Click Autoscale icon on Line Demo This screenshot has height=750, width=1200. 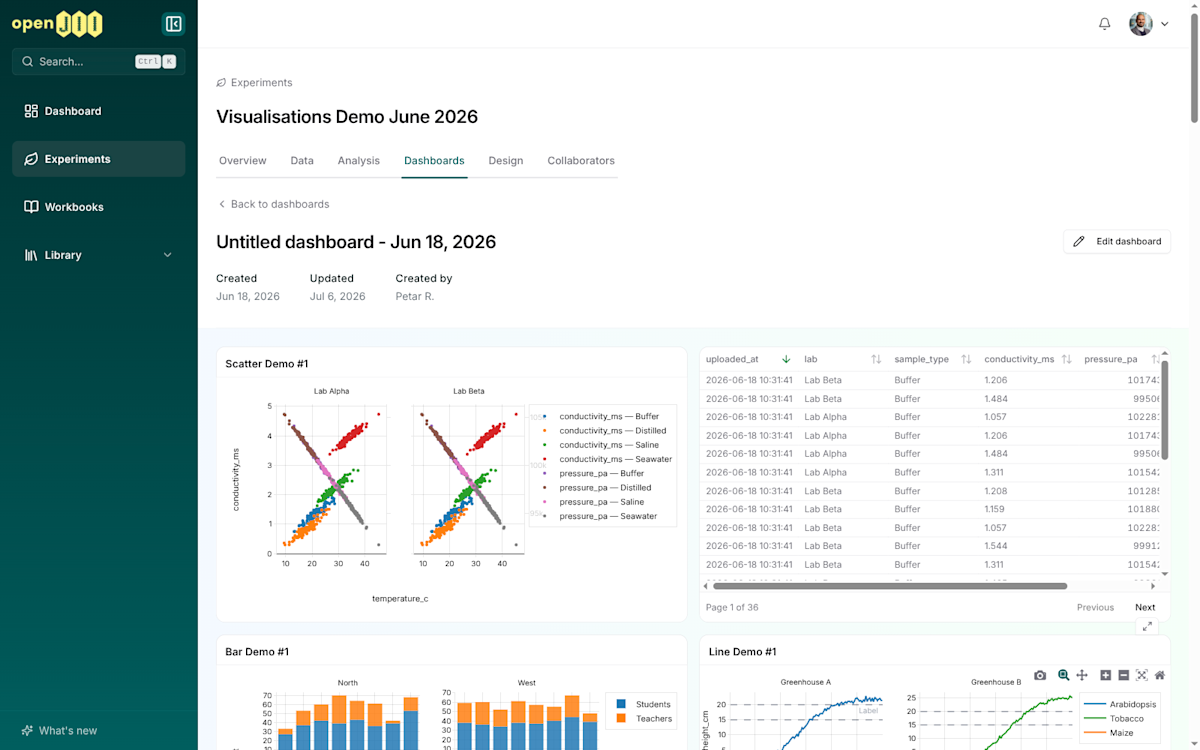point(1142,676)
